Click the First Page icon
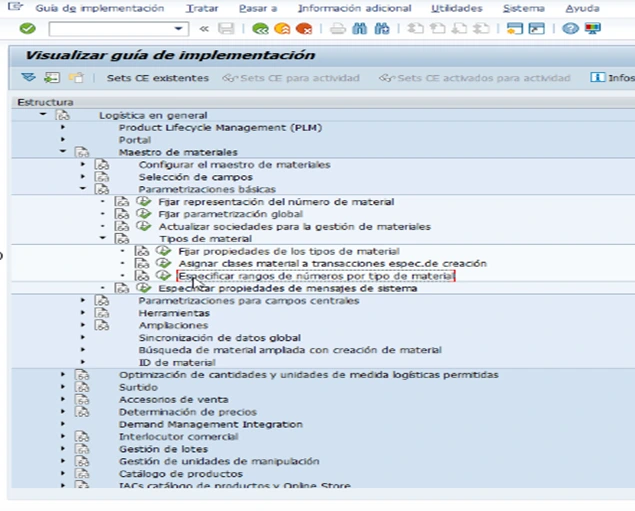The image size is (635, 511). (415, 29)
